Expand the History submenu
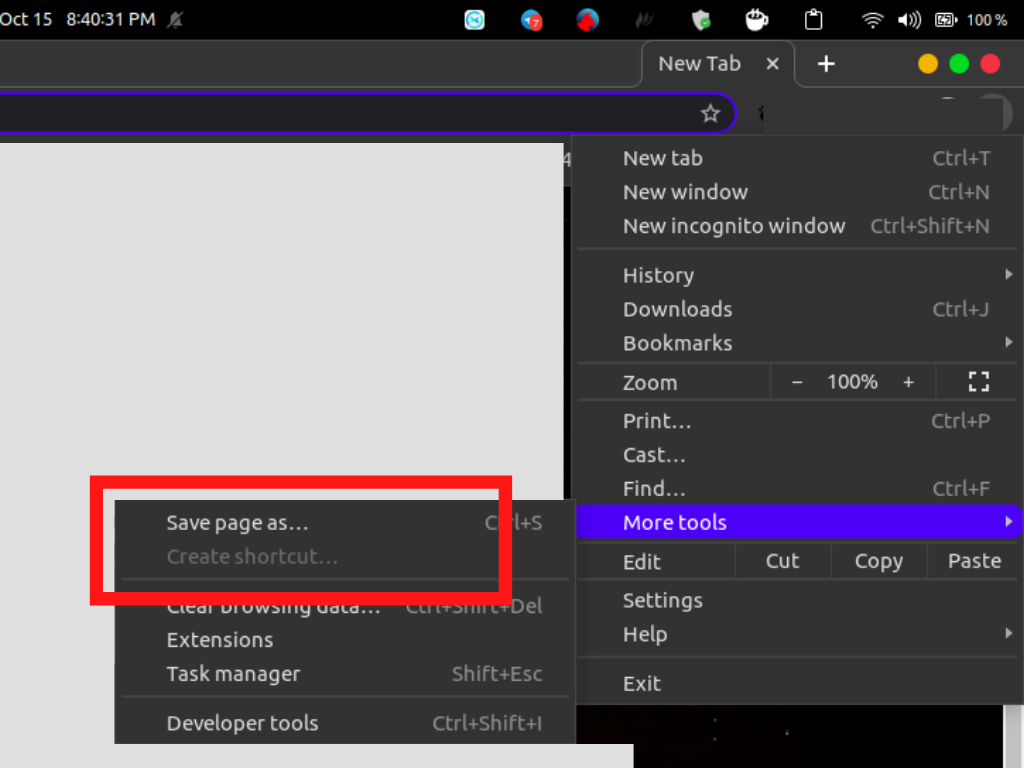The width and height of the screenshot is (1024, 768). 797,275
